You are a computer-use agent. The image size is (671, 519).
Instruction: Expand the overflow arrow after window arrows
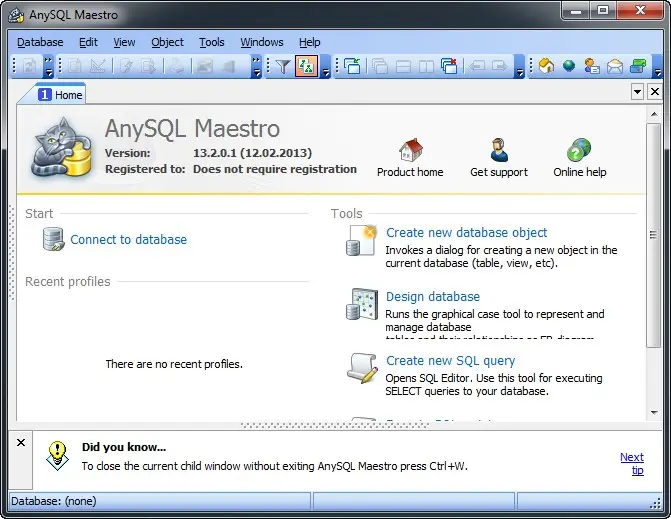click(x=520, y=66)
